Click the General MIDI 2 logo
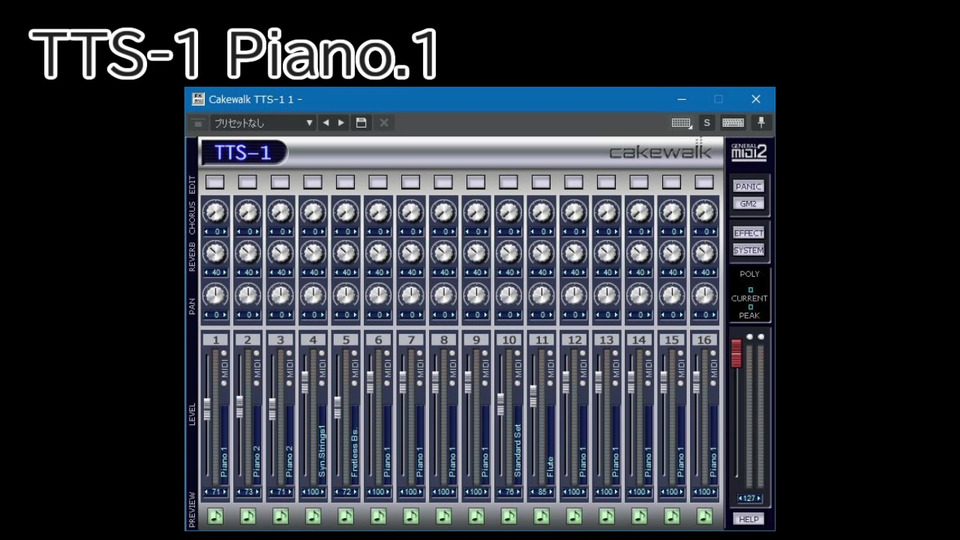Image resolution: width=960 pixels, height=540 pixels. [748, 152]
